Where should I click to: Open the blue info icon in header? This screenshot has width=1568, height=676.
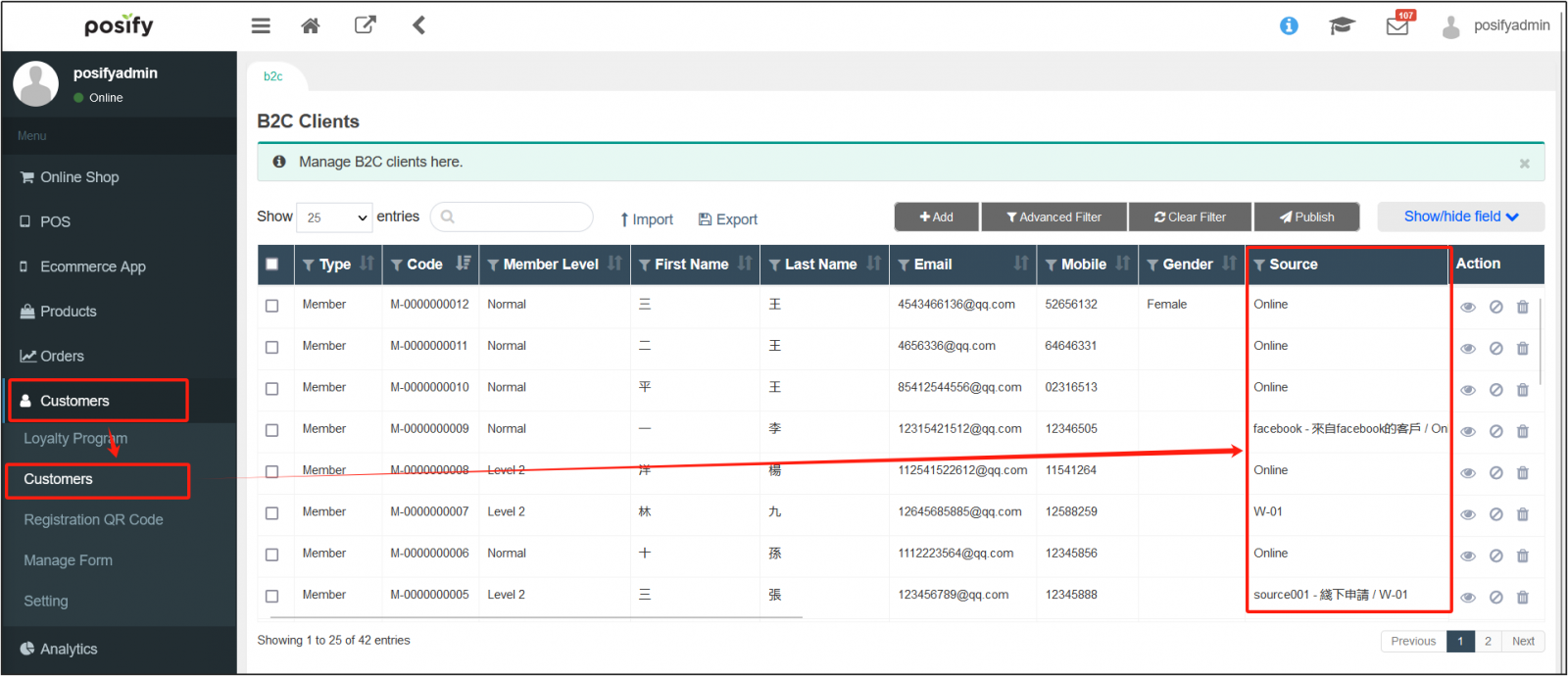(1289, 25)
